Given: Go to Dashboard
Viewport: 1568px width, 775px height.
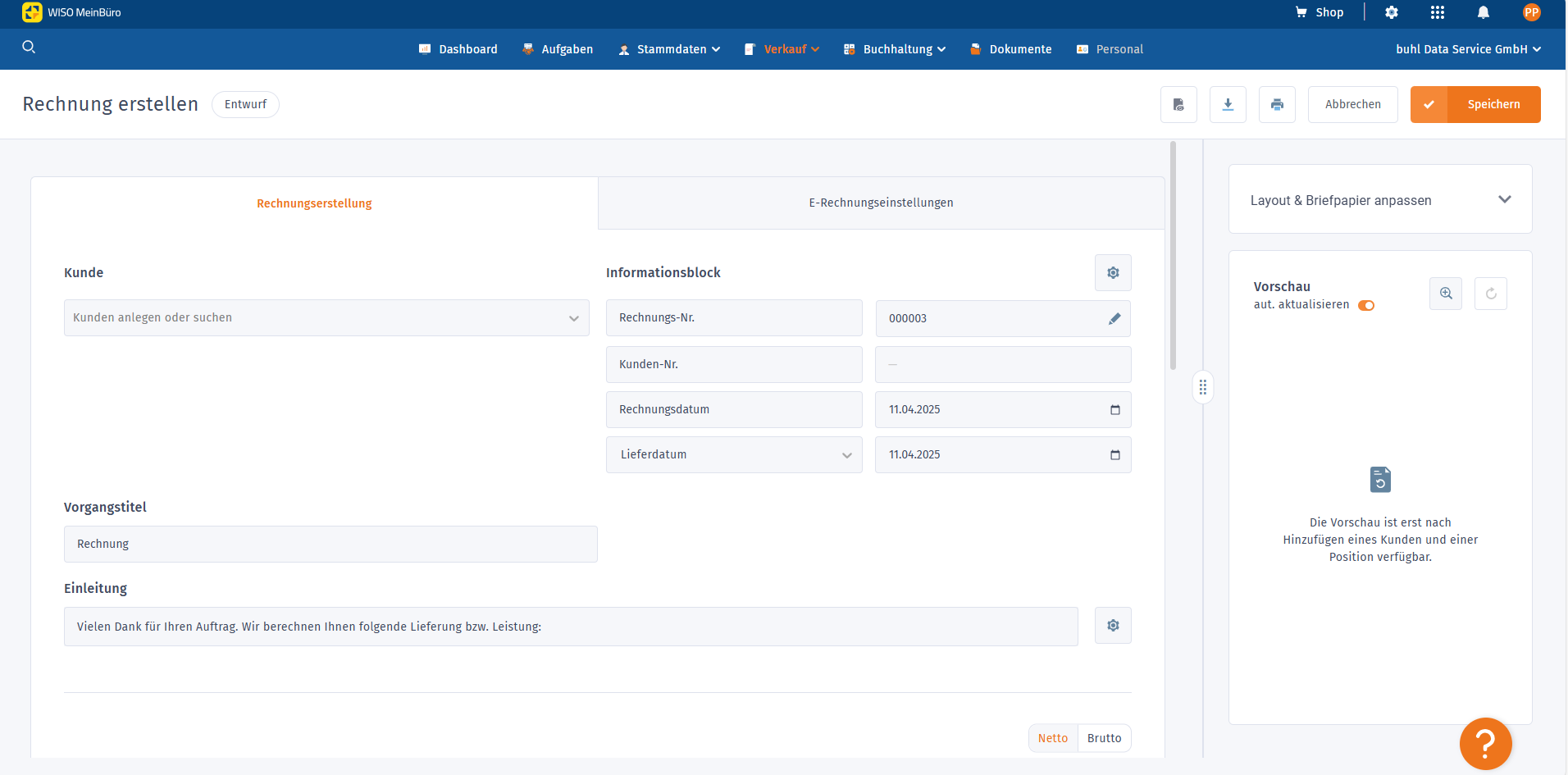Looking at the screenshot, I should click(458, 49).
